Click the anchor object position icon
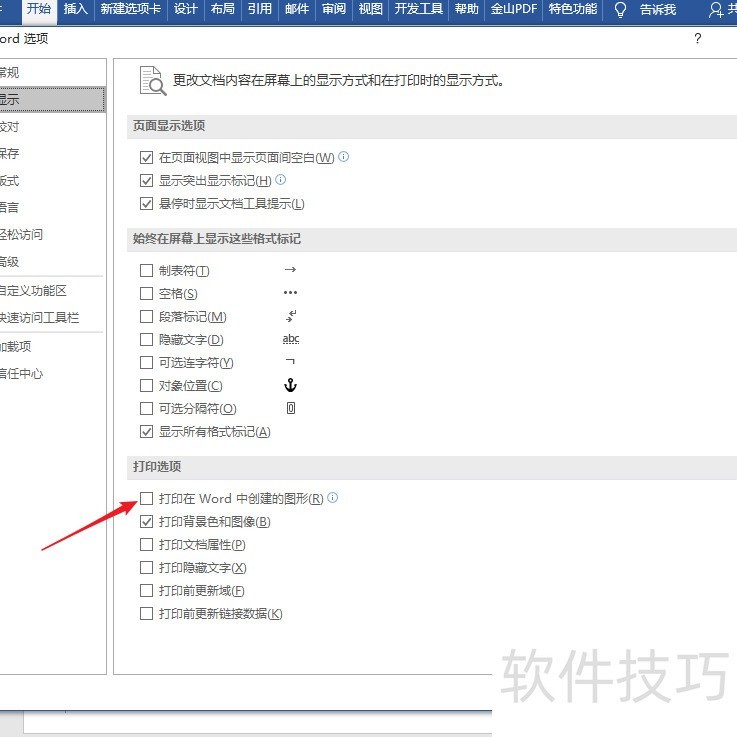The width and height of the screenshot is (737, 737). pos(290,385)
